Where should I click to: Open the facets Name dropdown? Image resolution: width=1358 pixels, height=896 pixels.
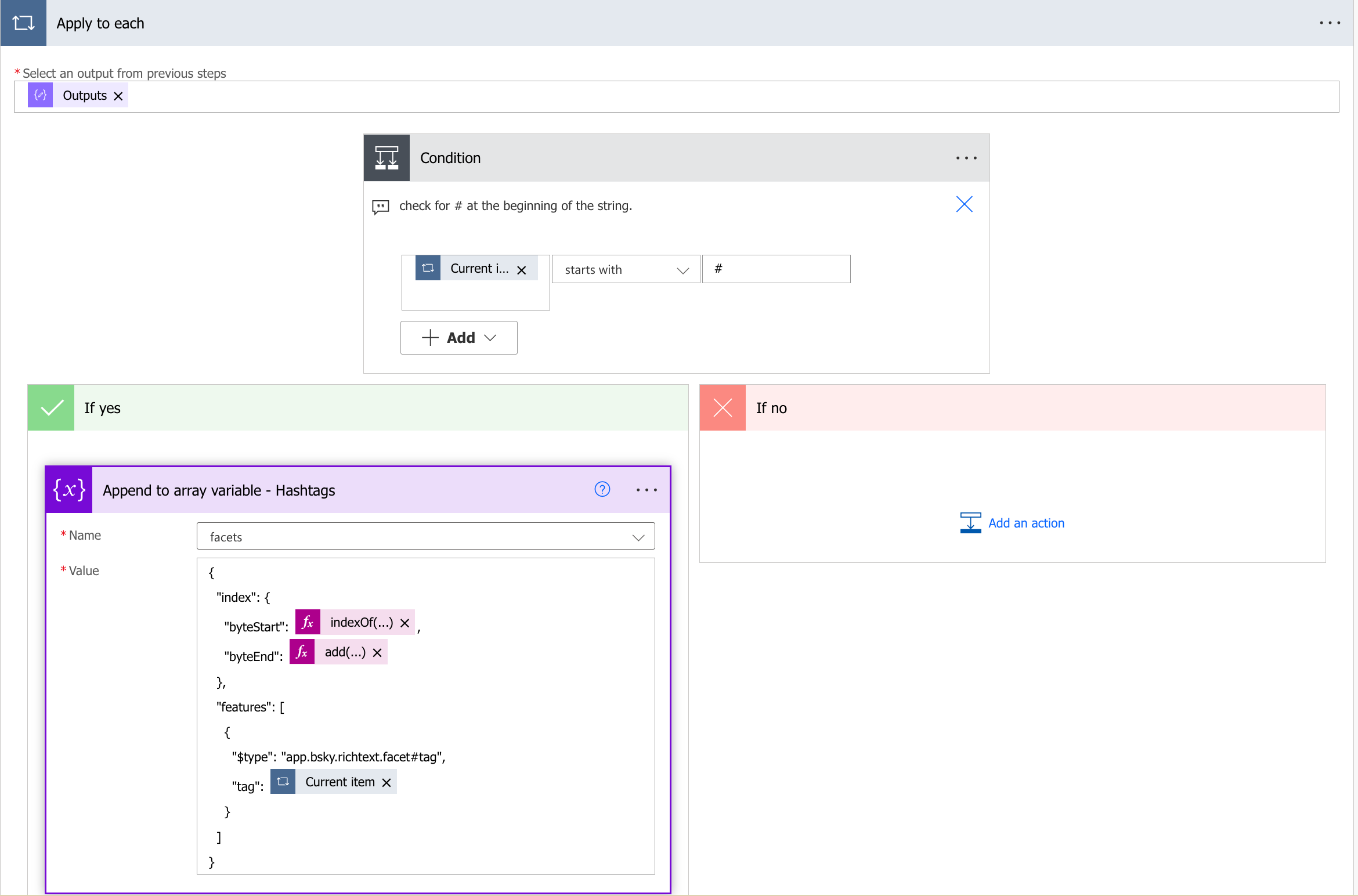[x=425, y=537]
